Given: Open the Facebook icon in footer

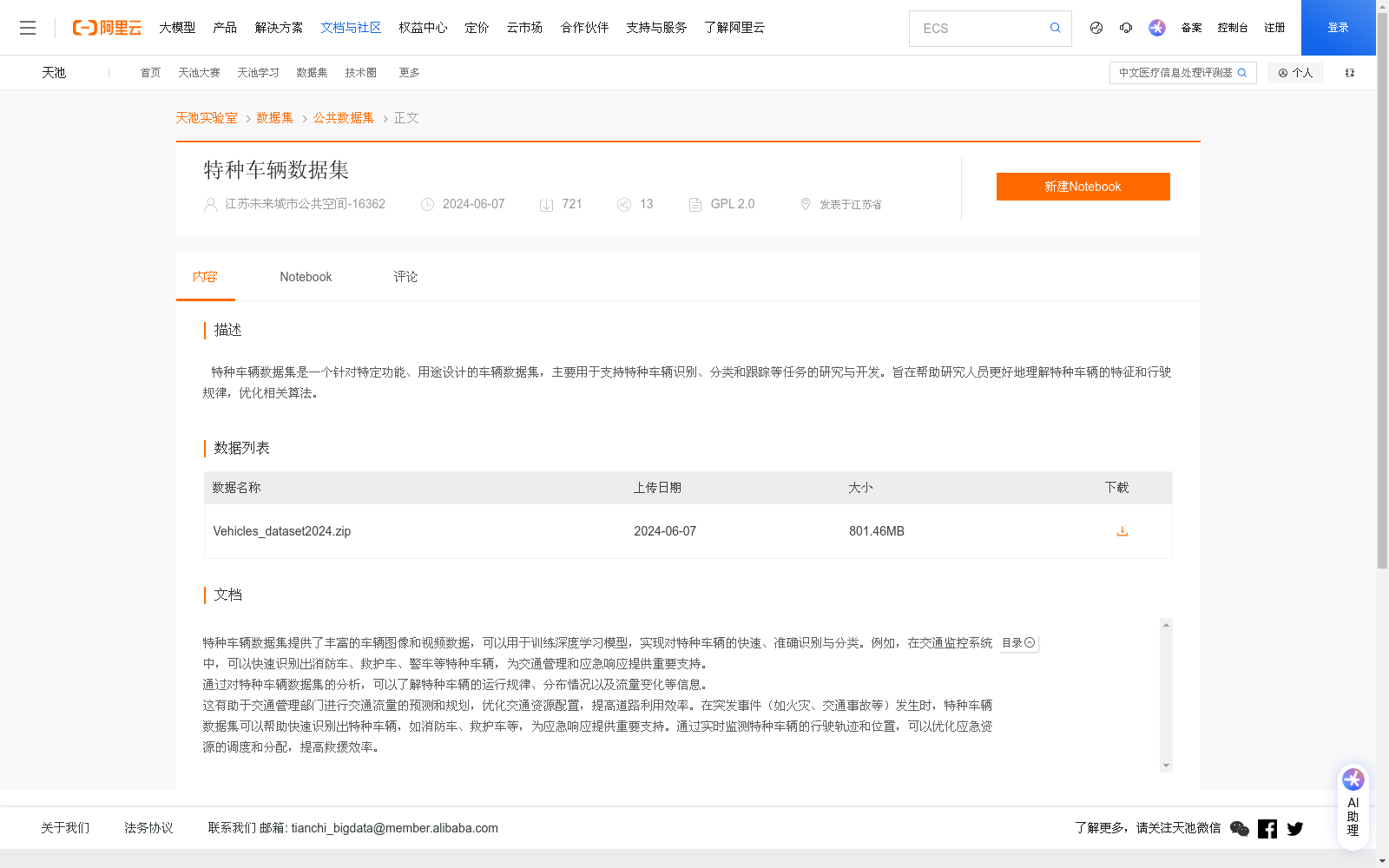Looking at the screenshot, I should (x=1267, y=829).
